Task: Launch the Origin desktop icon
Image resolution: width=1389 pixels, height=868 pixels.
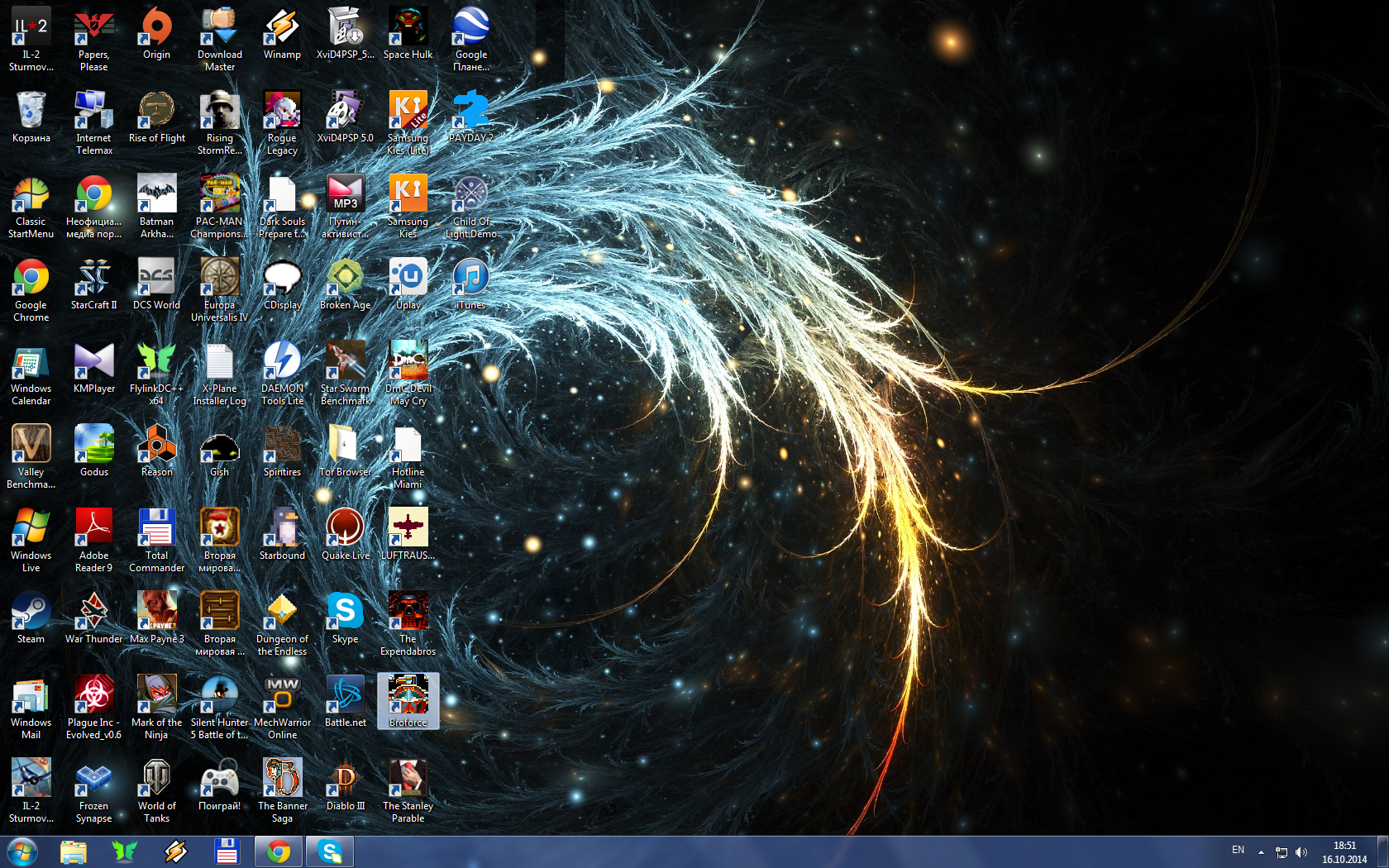Action: [156, 34]
